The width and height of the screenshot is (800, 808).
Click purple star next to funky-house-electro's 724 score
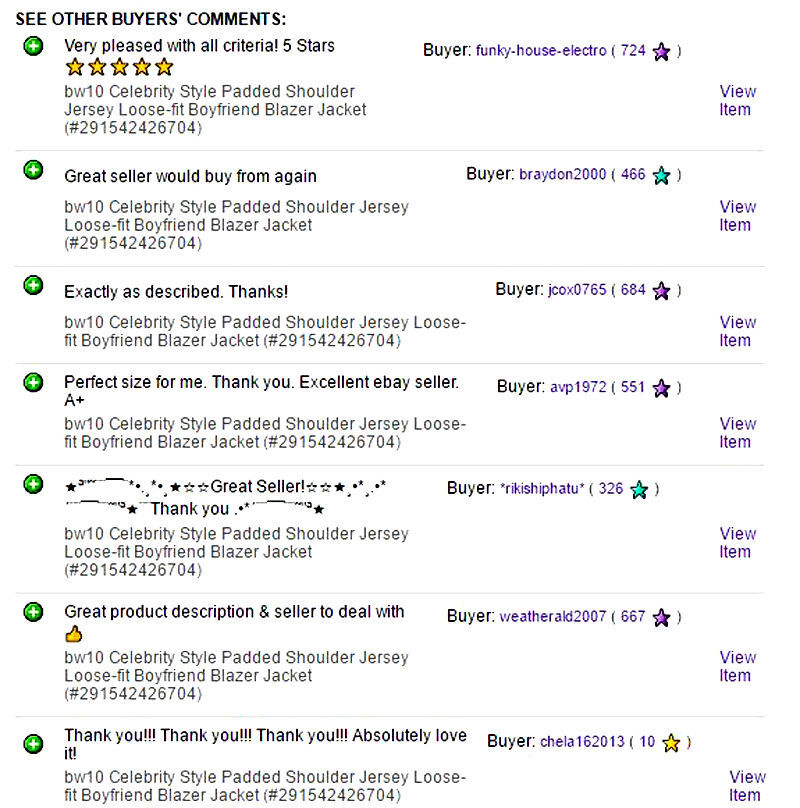coord(661,52)
